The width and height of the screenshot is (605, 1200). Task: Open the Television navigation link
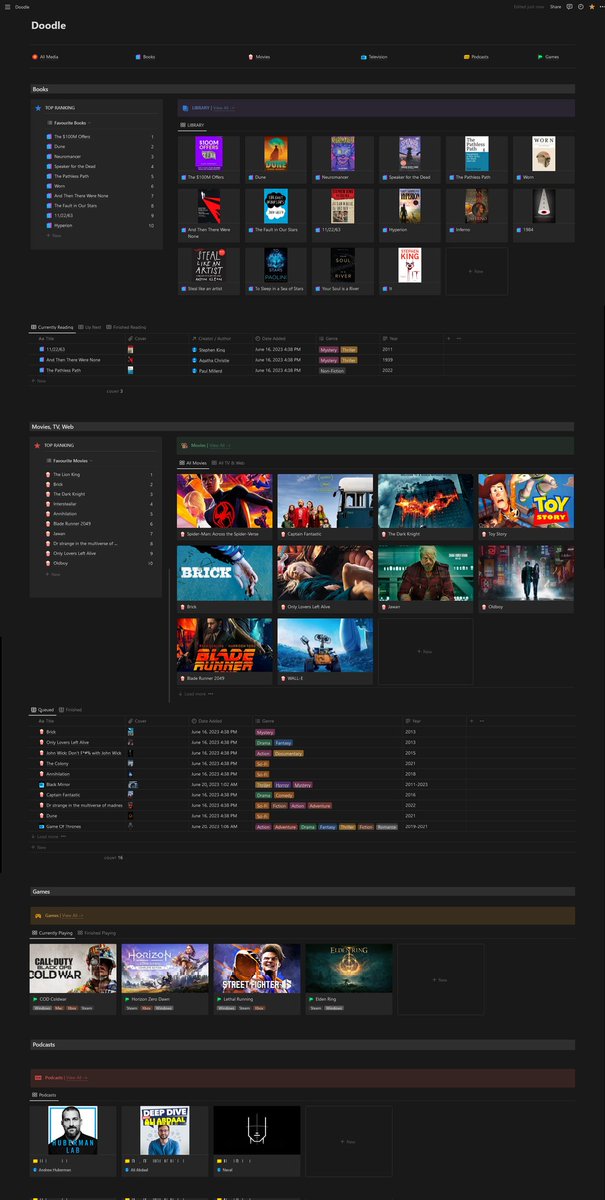[374, 57]
